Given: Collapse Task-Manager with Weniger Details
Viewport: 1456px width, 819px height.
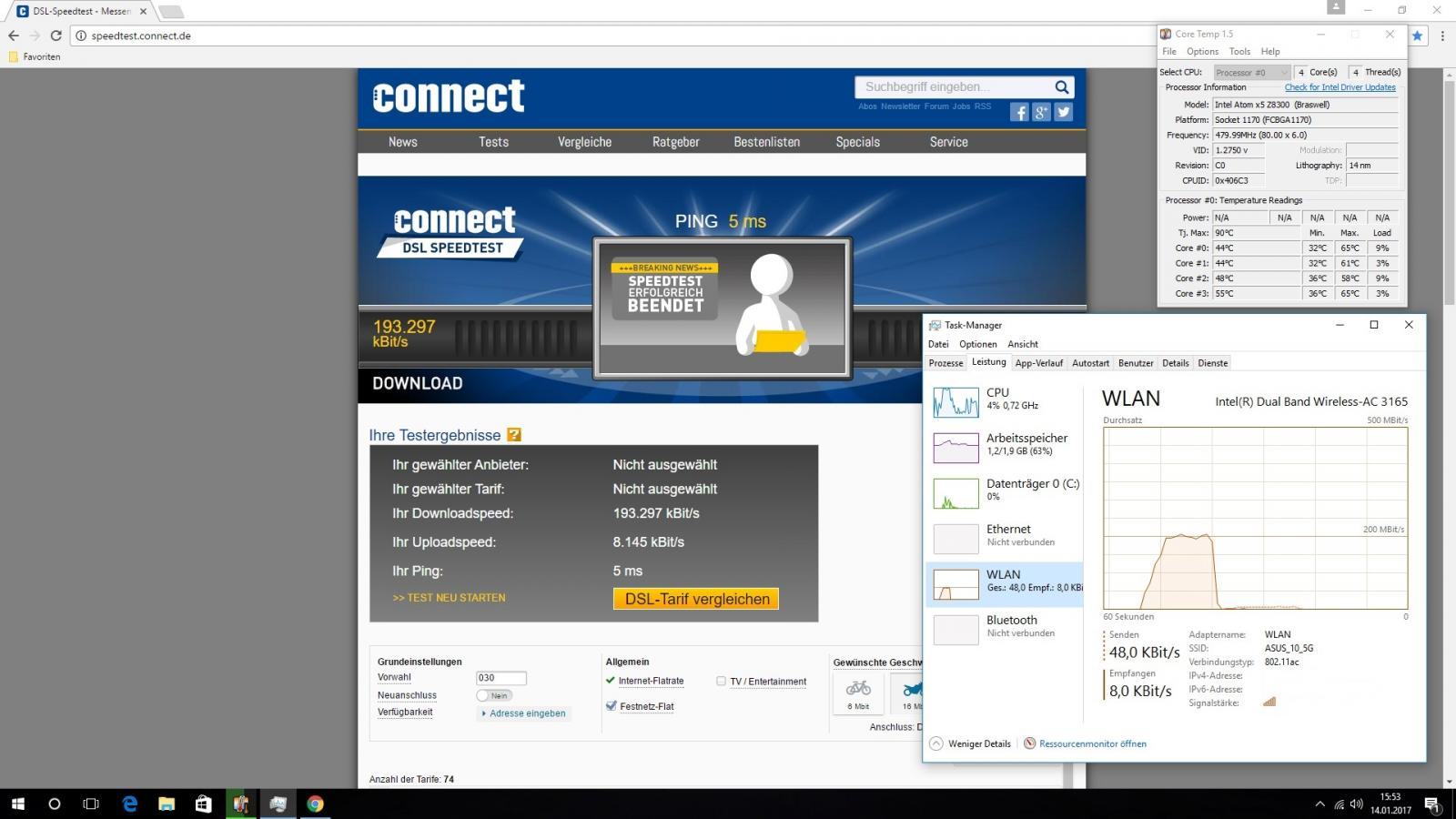Looking at the screenshot, I should point(970,743).
